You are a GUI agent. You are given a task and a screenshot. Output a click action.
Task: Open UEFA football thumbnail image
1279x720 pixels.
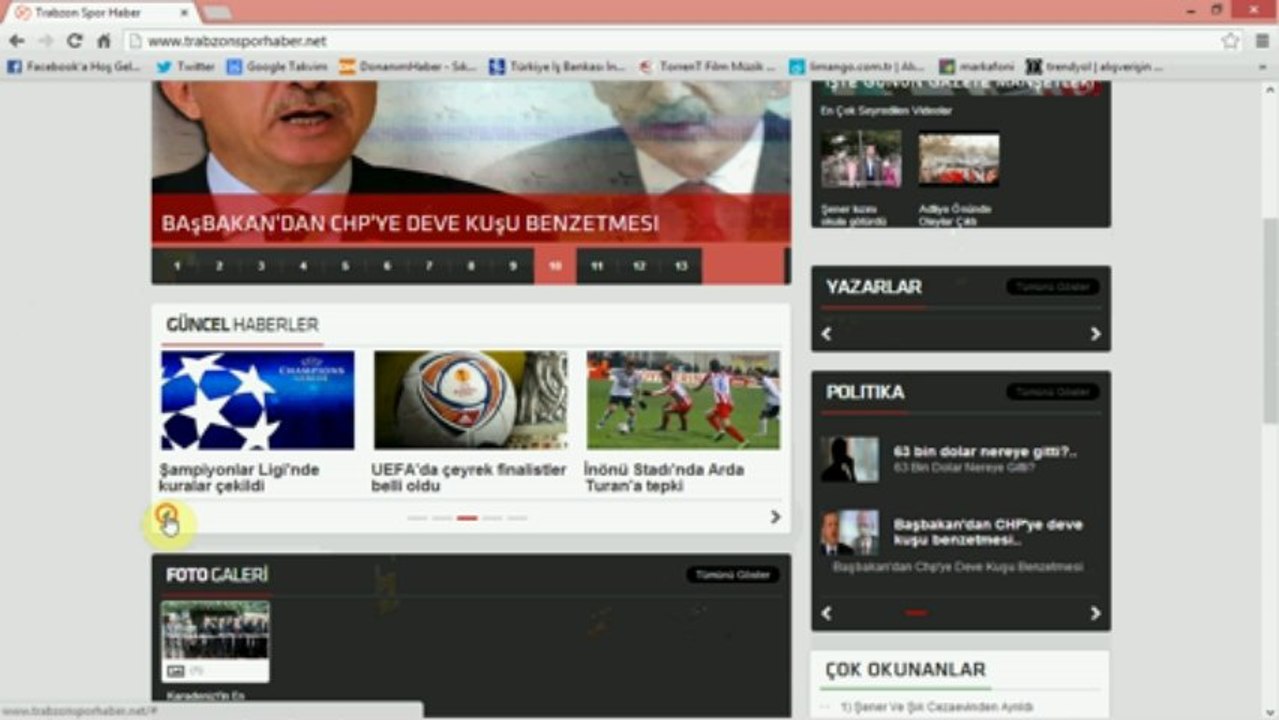coord(471,400)
